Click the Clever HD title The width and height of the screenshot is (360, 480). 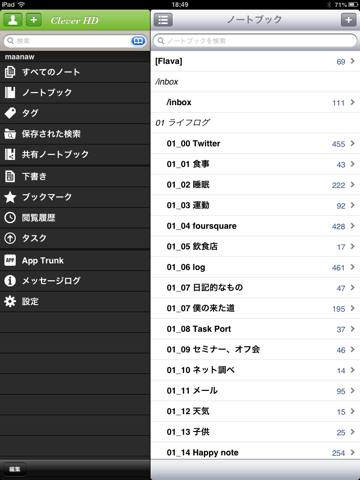pos(75,21)
